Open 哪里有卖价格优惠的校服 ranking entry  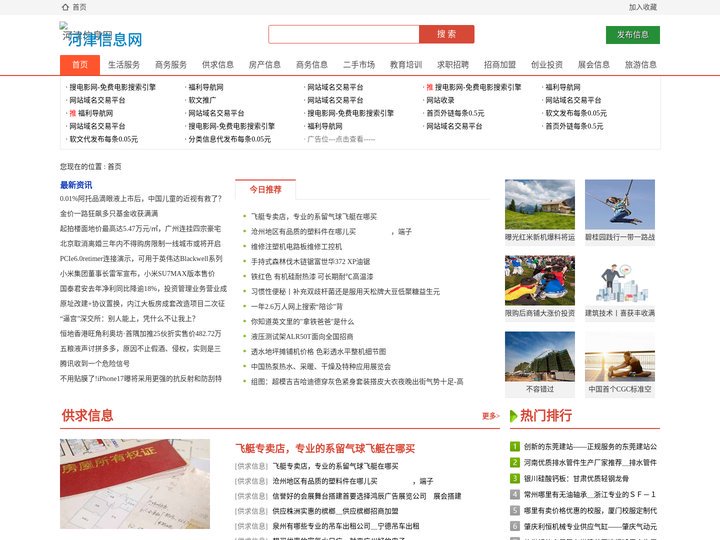tap(591, 510)
